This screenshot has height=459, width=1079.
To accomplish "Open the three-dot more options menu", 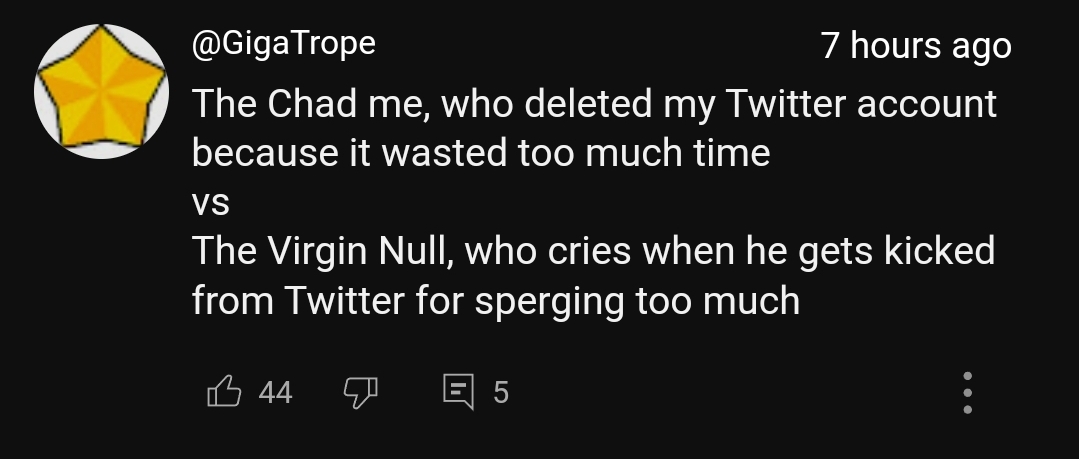I will coord(967,393).
